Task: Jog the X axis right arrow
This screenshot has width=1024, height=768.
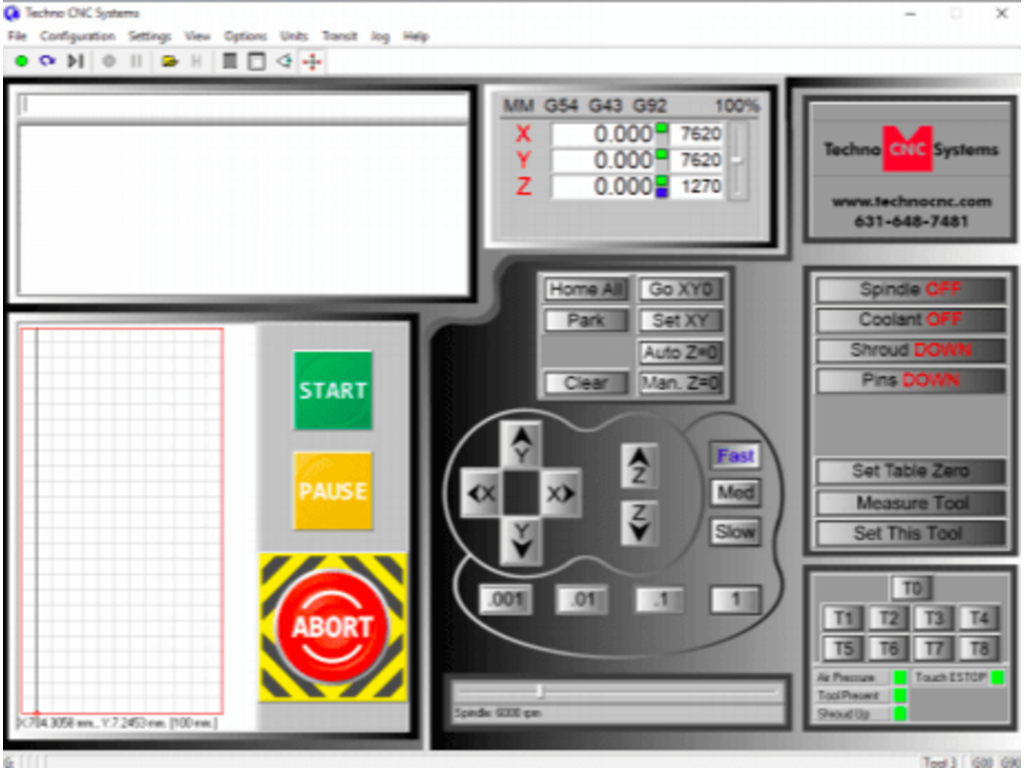Action: click(x=561, y=494)
